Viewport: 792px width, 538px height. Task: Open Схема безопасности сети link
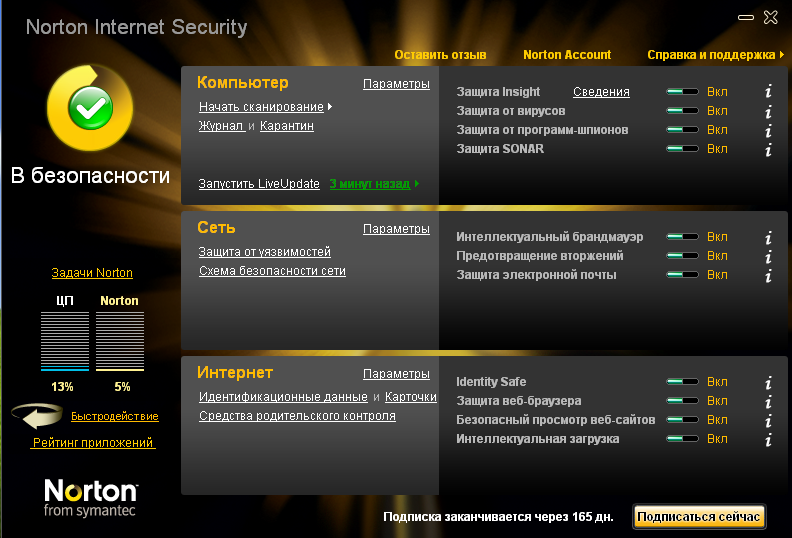(272, 271)
